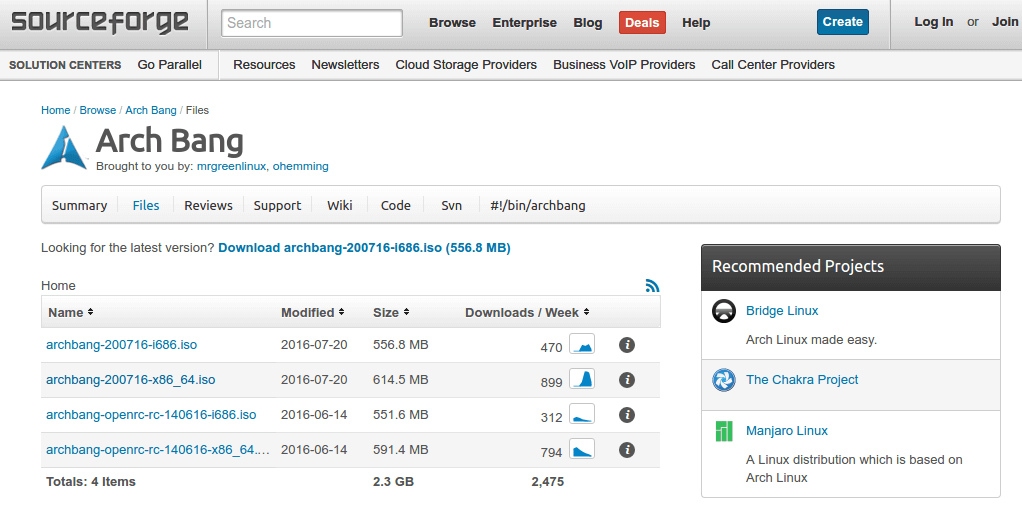Image resolution: width=1022 pixels, height=506 pixels.
Task: Sort files by Modified date column
Action: click(312, 313)
